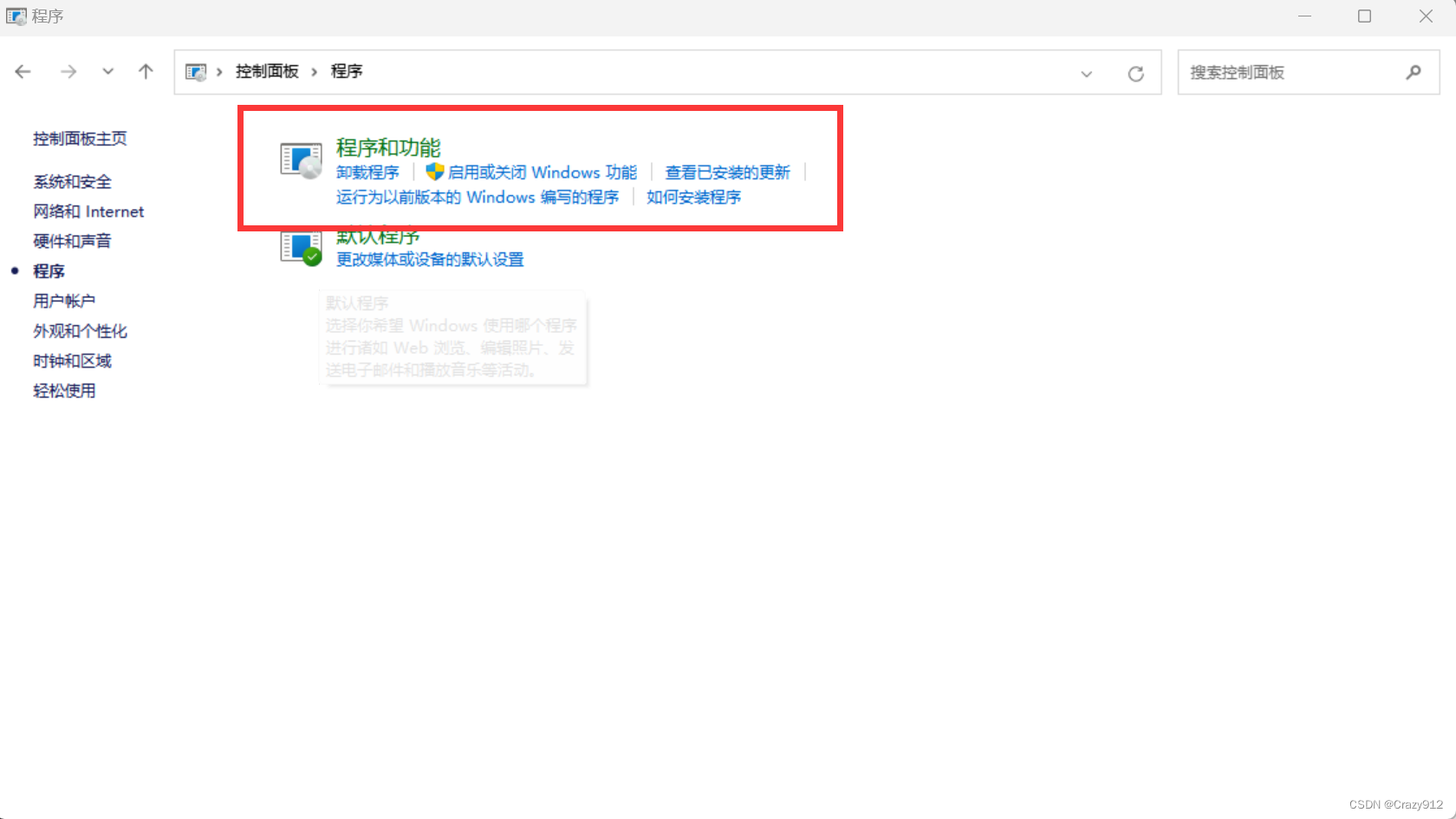Minimize the 程序 window
The width and height of the screenshot is (1456, 819).
click(1304, 16)
